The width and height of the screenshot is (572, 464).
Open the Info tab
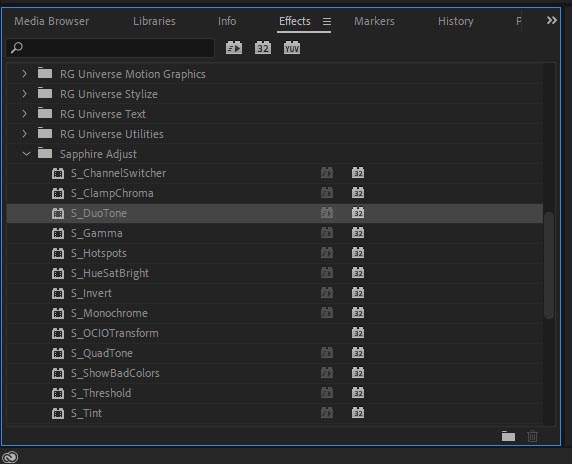[227, 21]
